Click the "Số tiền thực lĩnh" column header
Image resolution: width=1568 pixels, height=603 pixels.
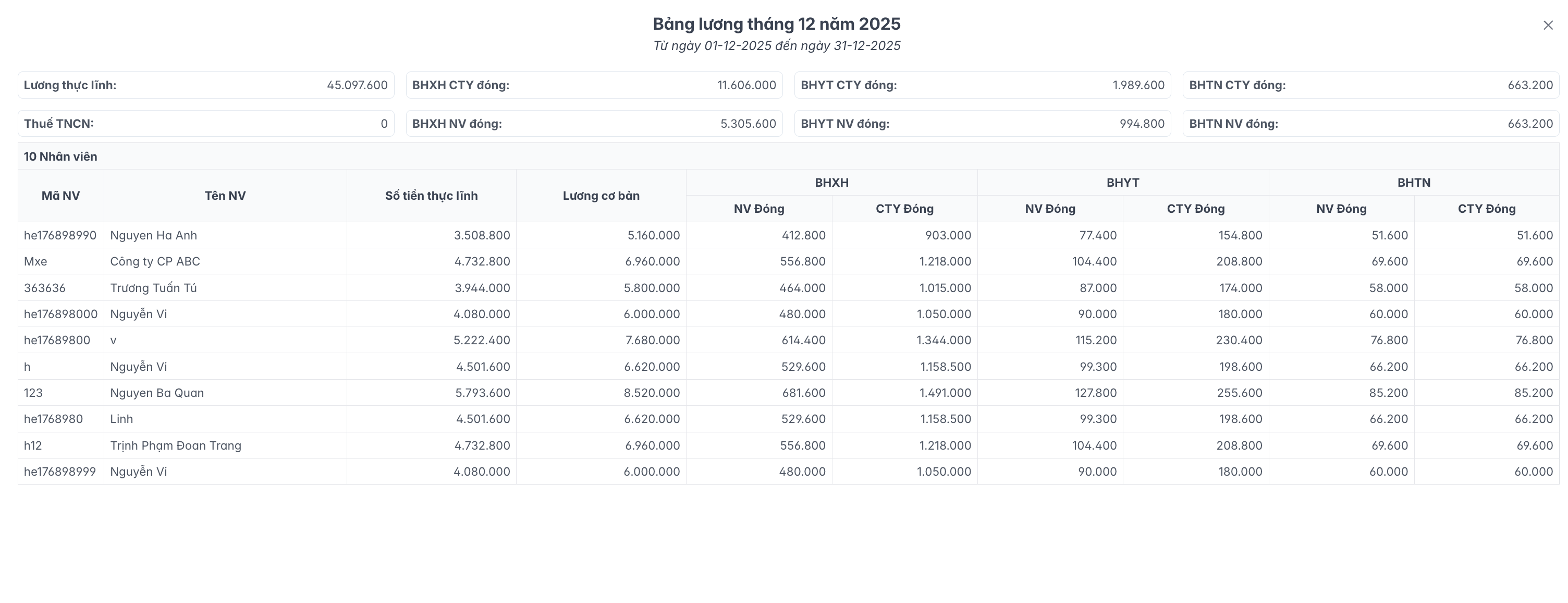point(431,196)
